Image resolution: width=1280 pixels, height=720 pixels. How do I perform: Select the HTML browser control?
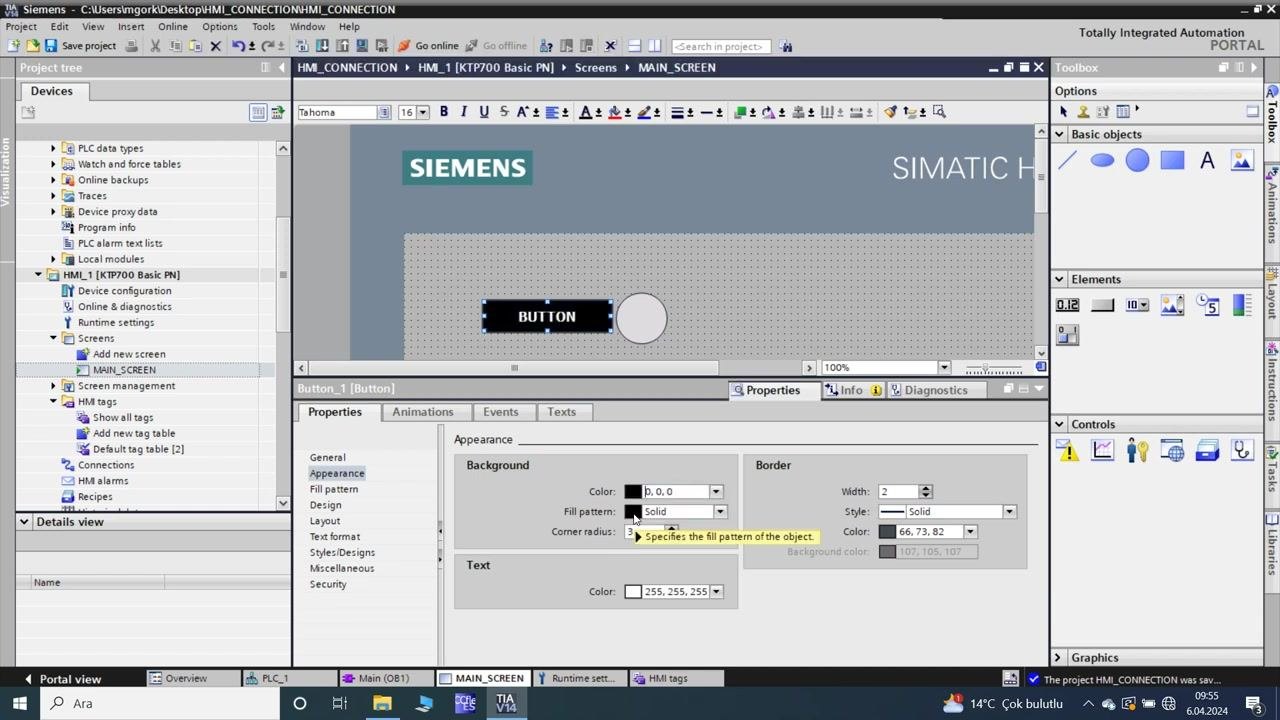[x=1172, y=451]
